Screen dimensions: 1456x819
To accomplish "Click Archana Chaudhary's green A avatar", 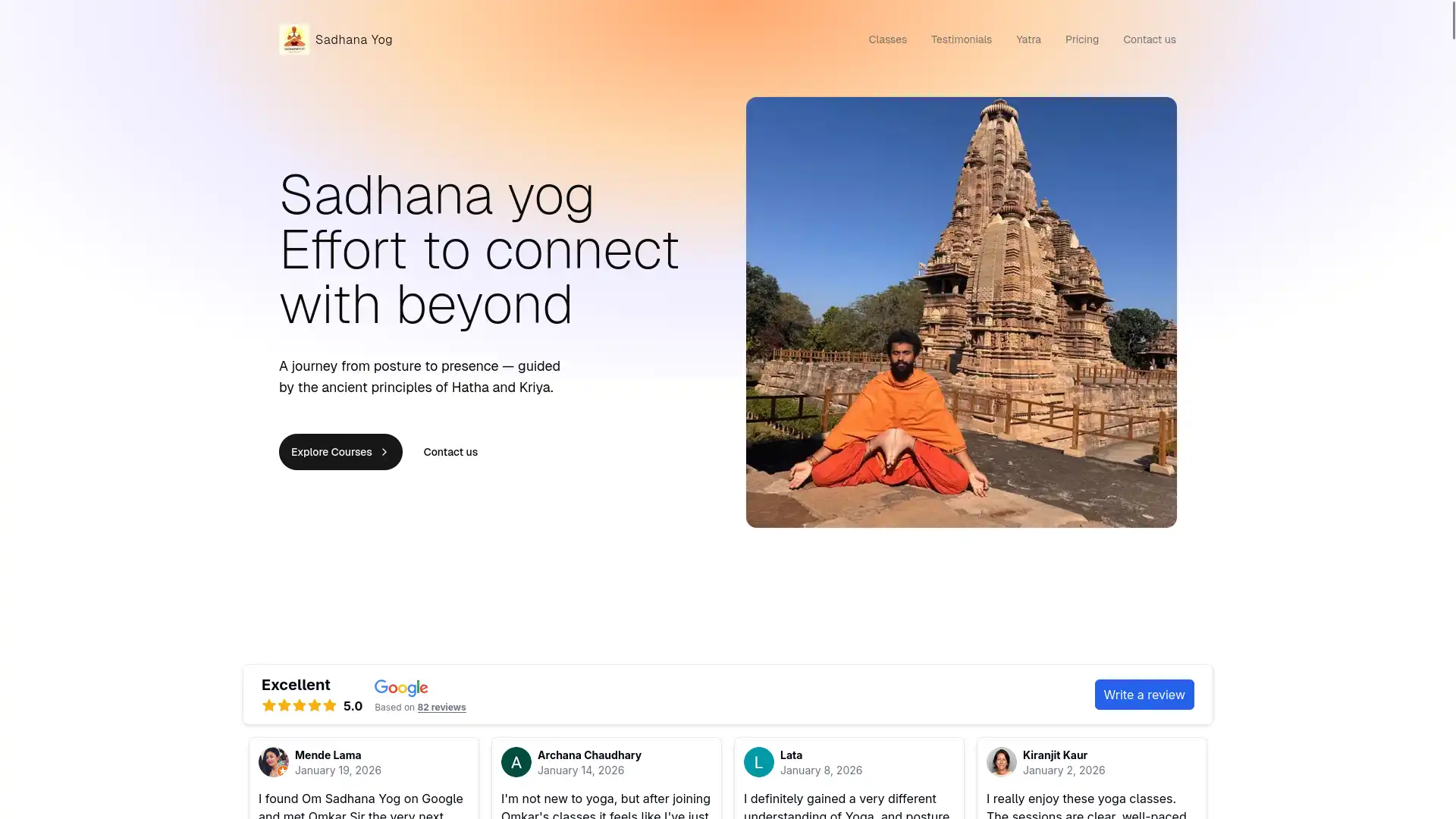I will [x=516, y=762].
